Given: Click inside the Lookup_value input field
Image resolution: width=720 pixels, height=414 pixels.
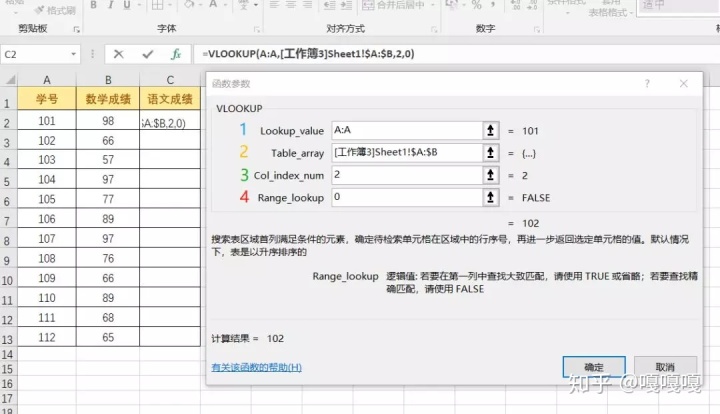Looking at the screenshot, I should [407, 130].
